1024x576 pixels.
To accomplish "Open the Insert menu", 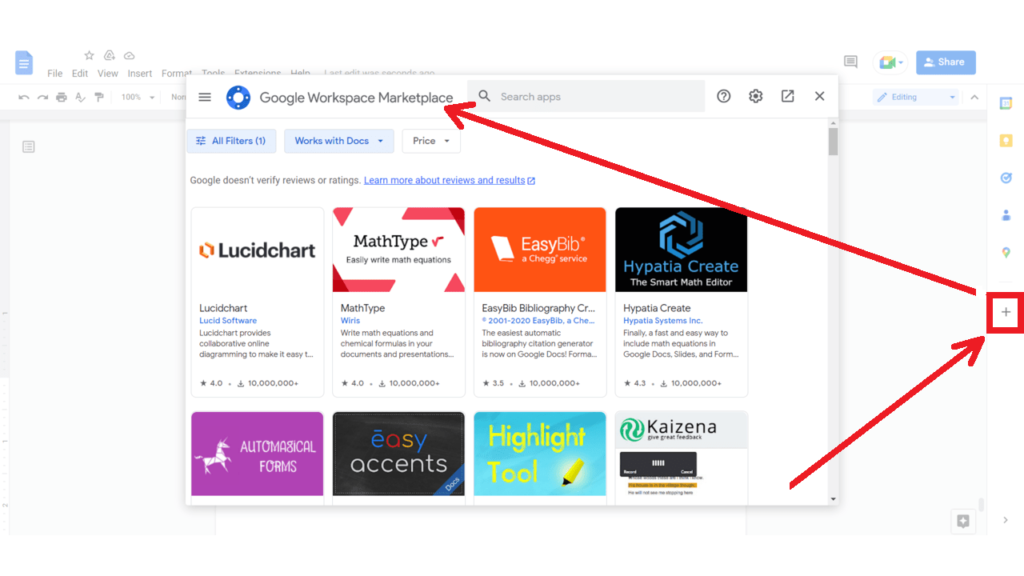I will click(140, 73).
